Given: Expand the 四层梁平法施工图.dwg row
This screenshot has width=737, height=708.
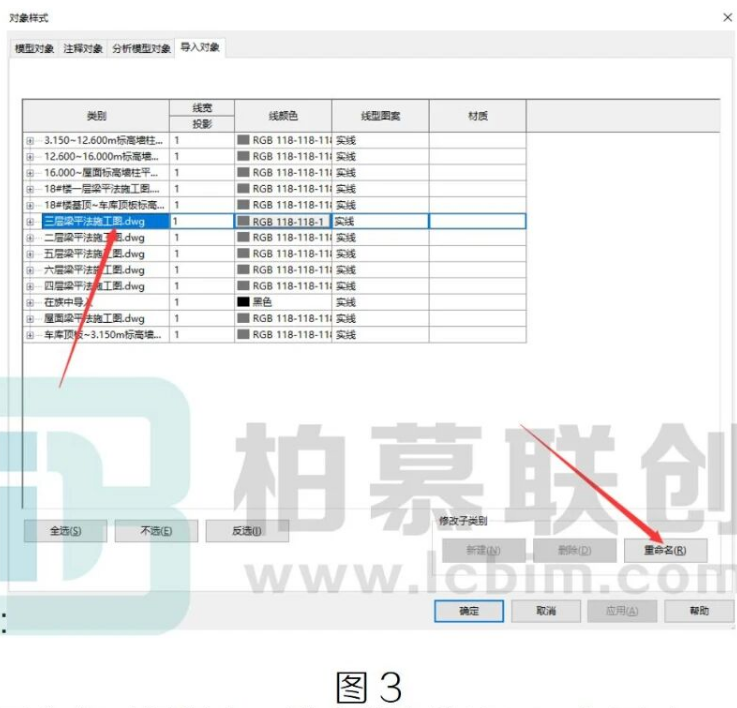Looking at the screenshot, I should point(30,286).
